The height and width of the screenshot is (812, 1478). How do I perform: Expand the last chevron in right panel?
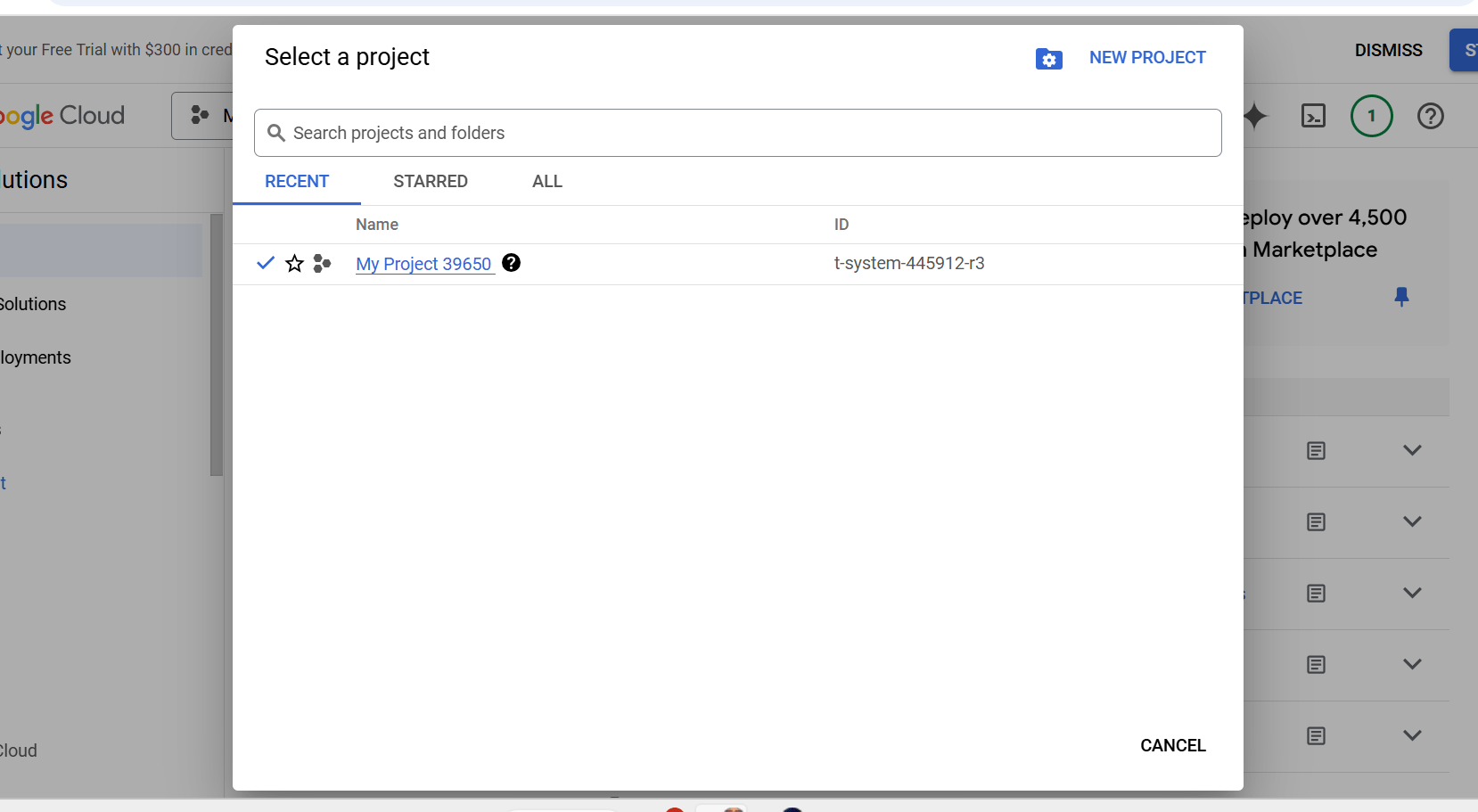point(1411,735)
